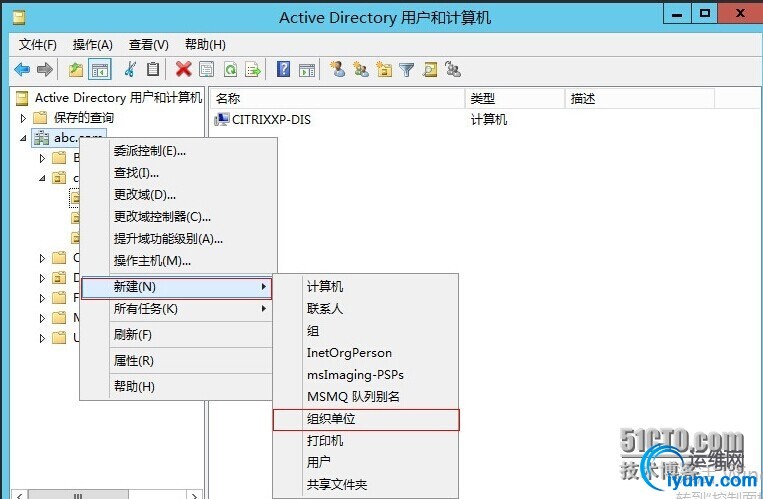Sort list by 名称 column header
This screenshot has width=763, height=499.
338,99
